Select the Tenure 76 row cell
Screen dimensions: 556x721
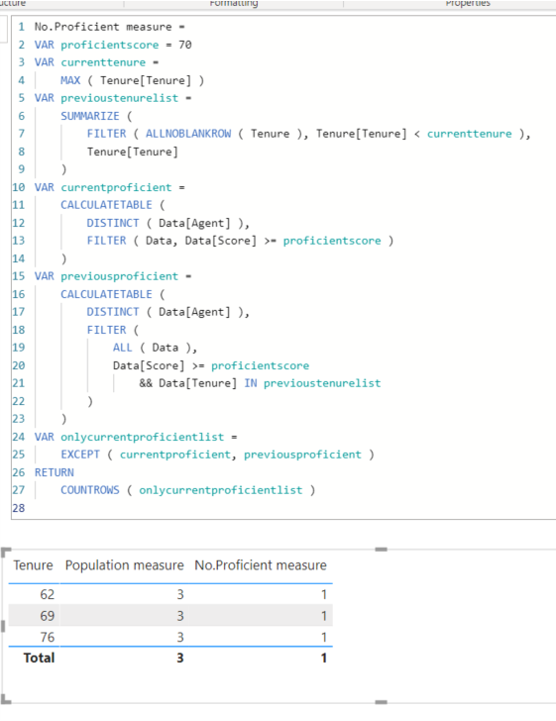47,637
